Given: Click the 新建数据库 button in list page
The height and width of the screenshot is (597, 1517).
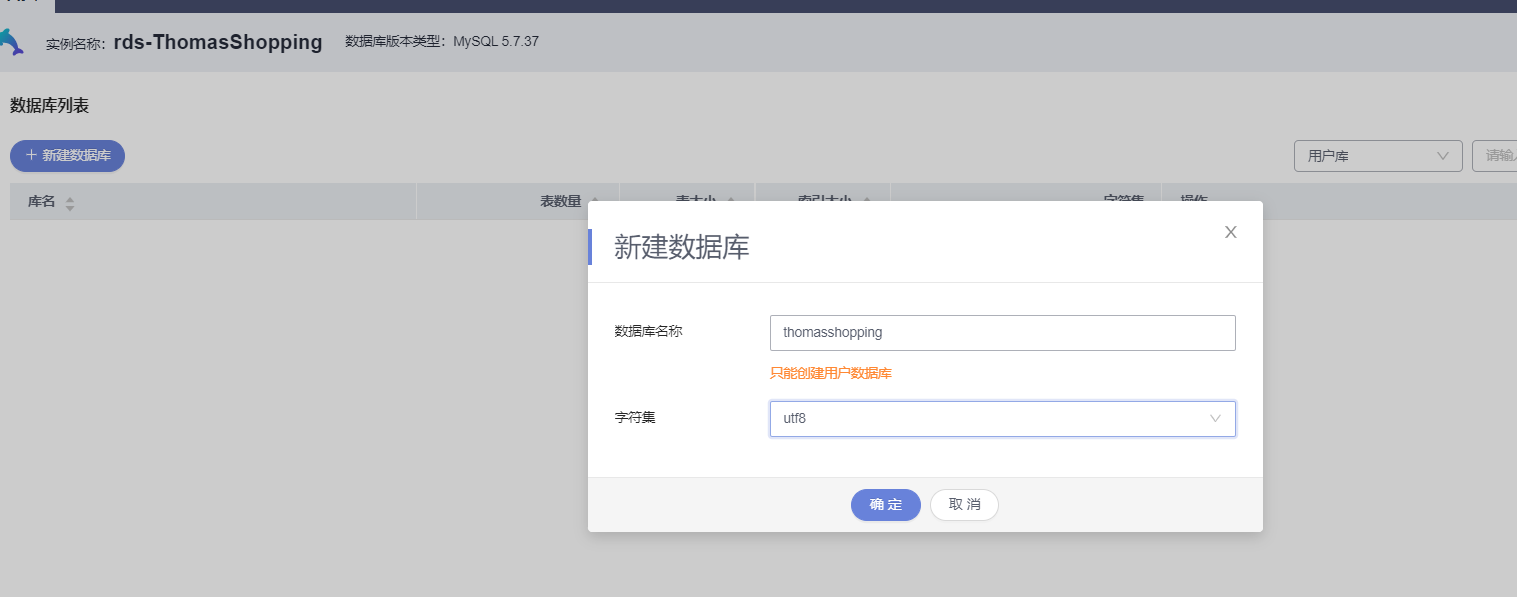Looking at the screenshot, I should [67, 156].
